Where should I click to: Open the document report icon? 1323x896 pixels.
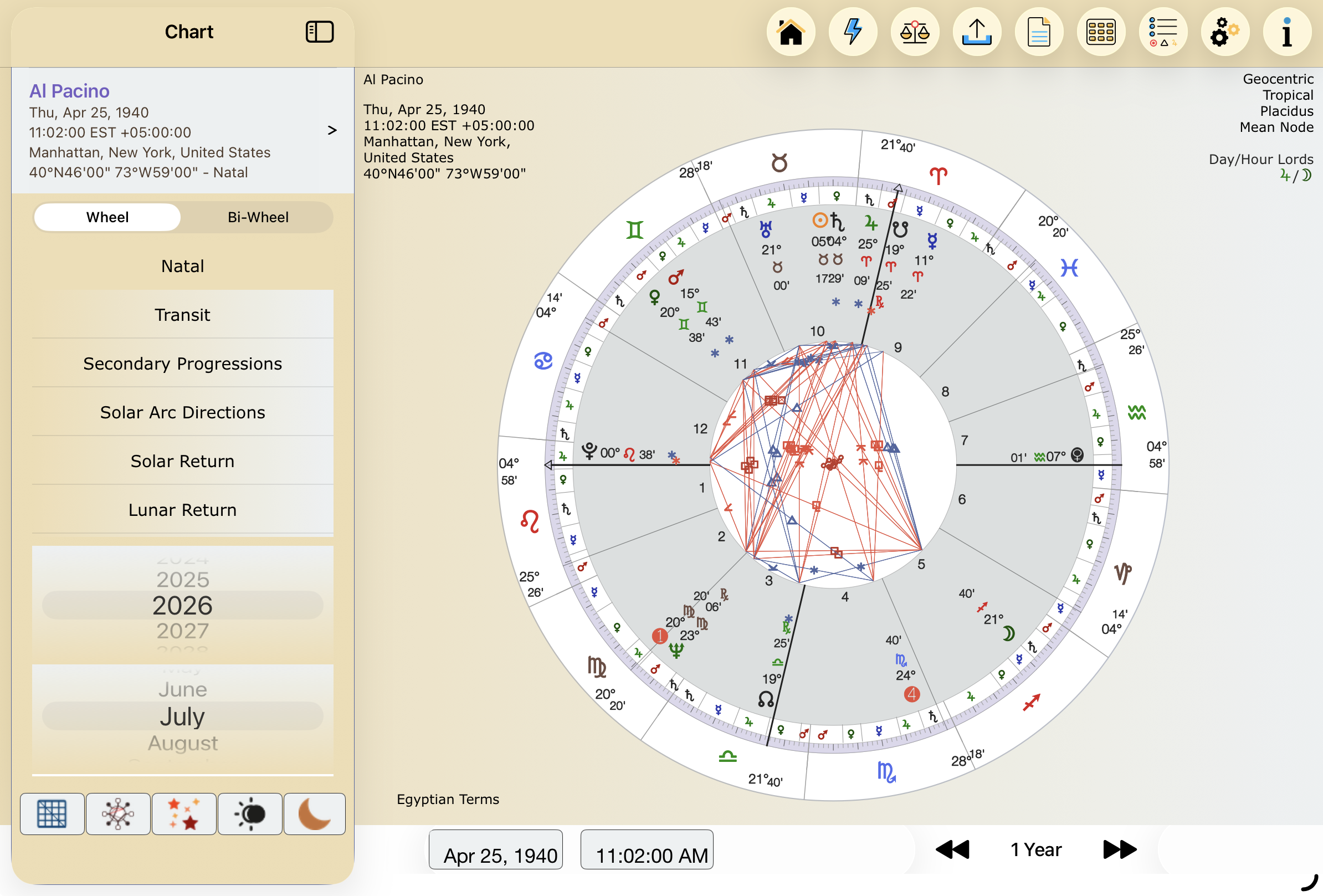click(1039, 33)
